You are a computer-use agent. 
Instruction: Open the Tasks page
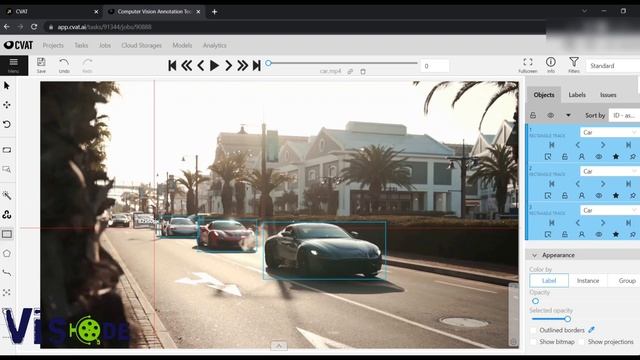pyautogui.click(x=81, y=45)
